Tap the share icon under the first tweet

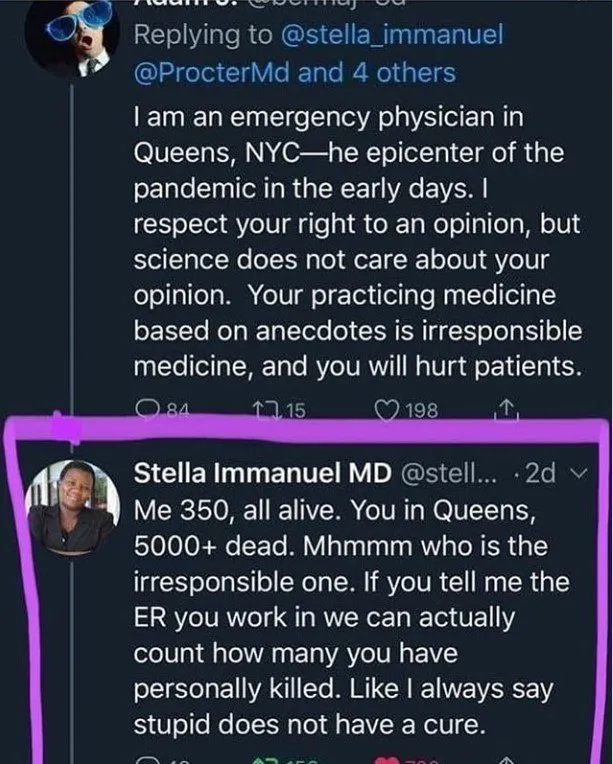click(507, 410)
